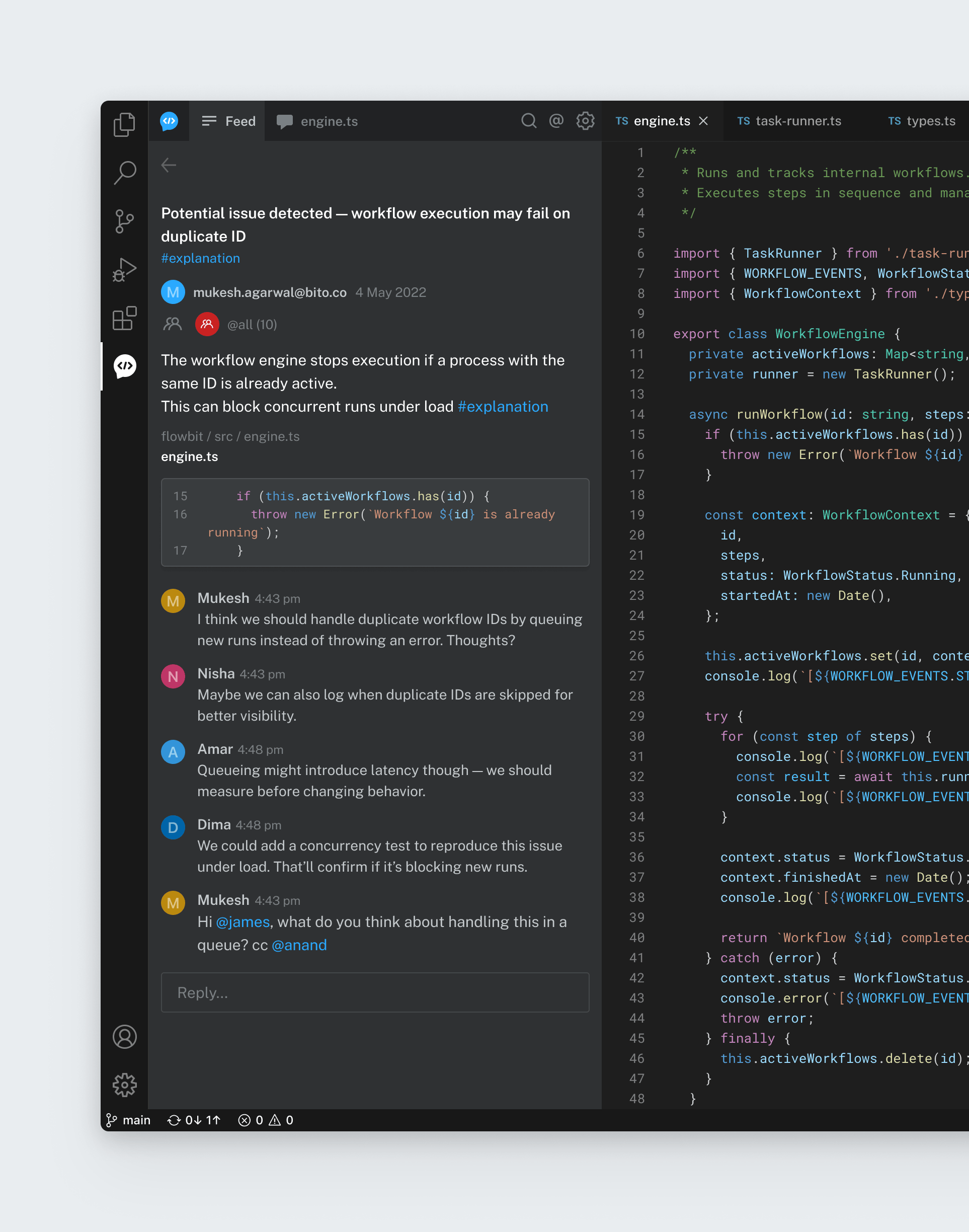Select the Bito chat icon in activity bar

[x=124, y=366]
